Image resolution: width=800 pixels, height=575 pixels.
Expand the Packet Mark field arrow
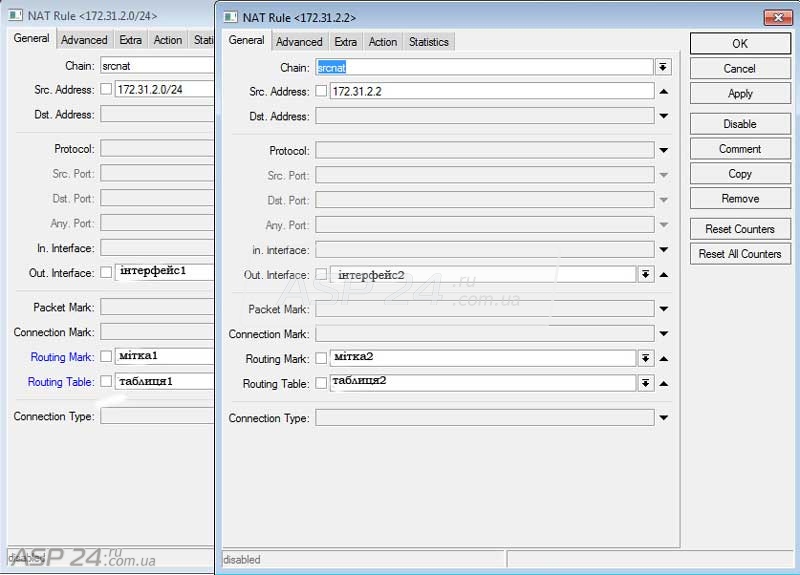(663, 310)
